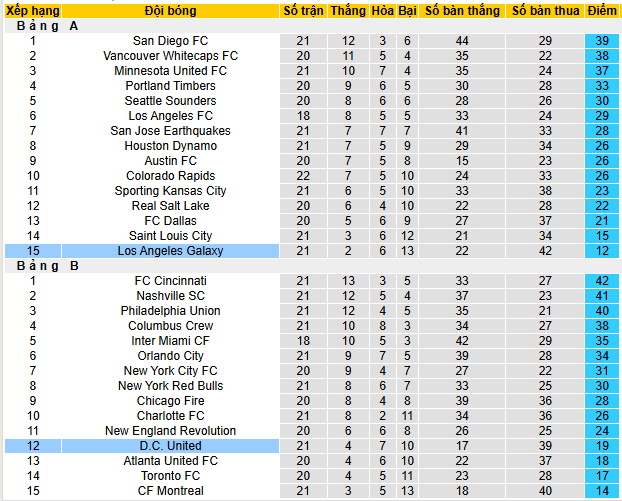Select the highlighted Los Angeles Galaxy row
This screenshot has width=622, height=501.
point(170,251)
